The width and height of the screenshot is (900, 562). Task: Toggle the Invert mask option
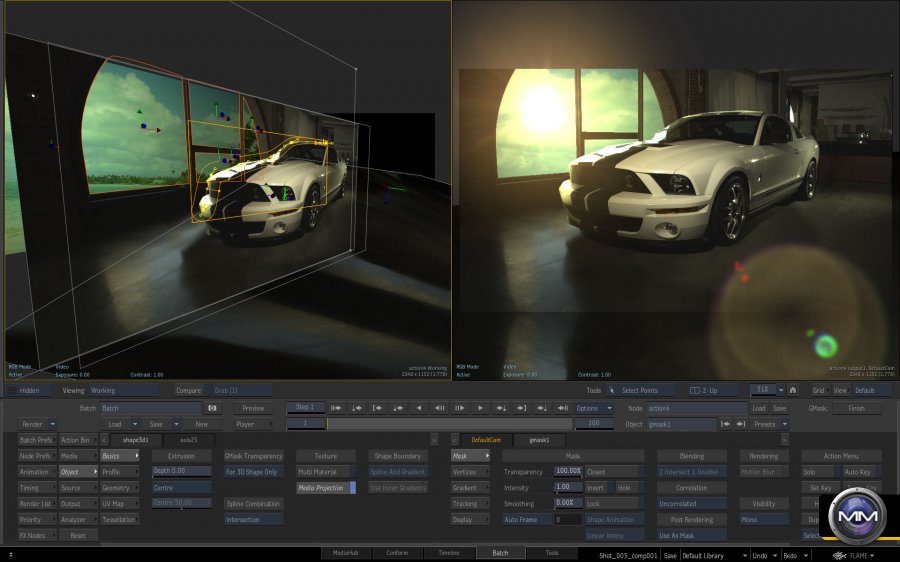coord(596,488)
